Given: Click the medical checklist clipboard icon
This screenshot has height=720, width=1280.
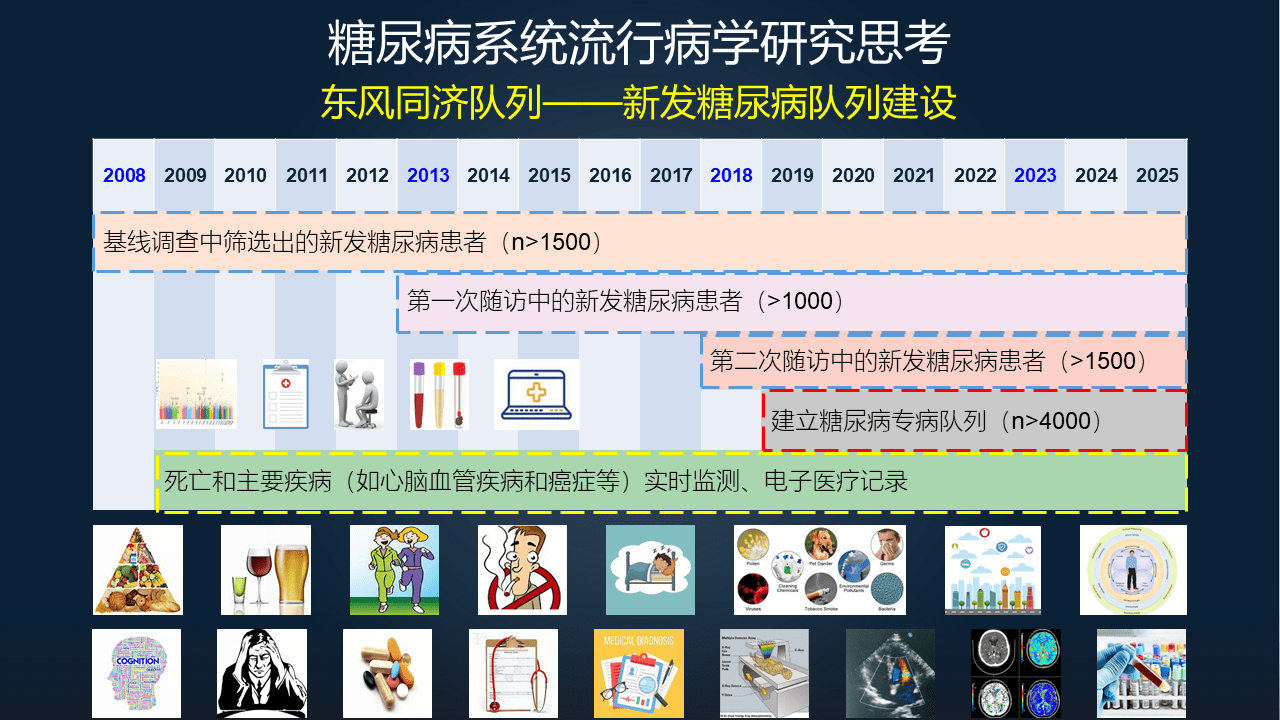Looking at the screenshot, I should pos(284,395).
